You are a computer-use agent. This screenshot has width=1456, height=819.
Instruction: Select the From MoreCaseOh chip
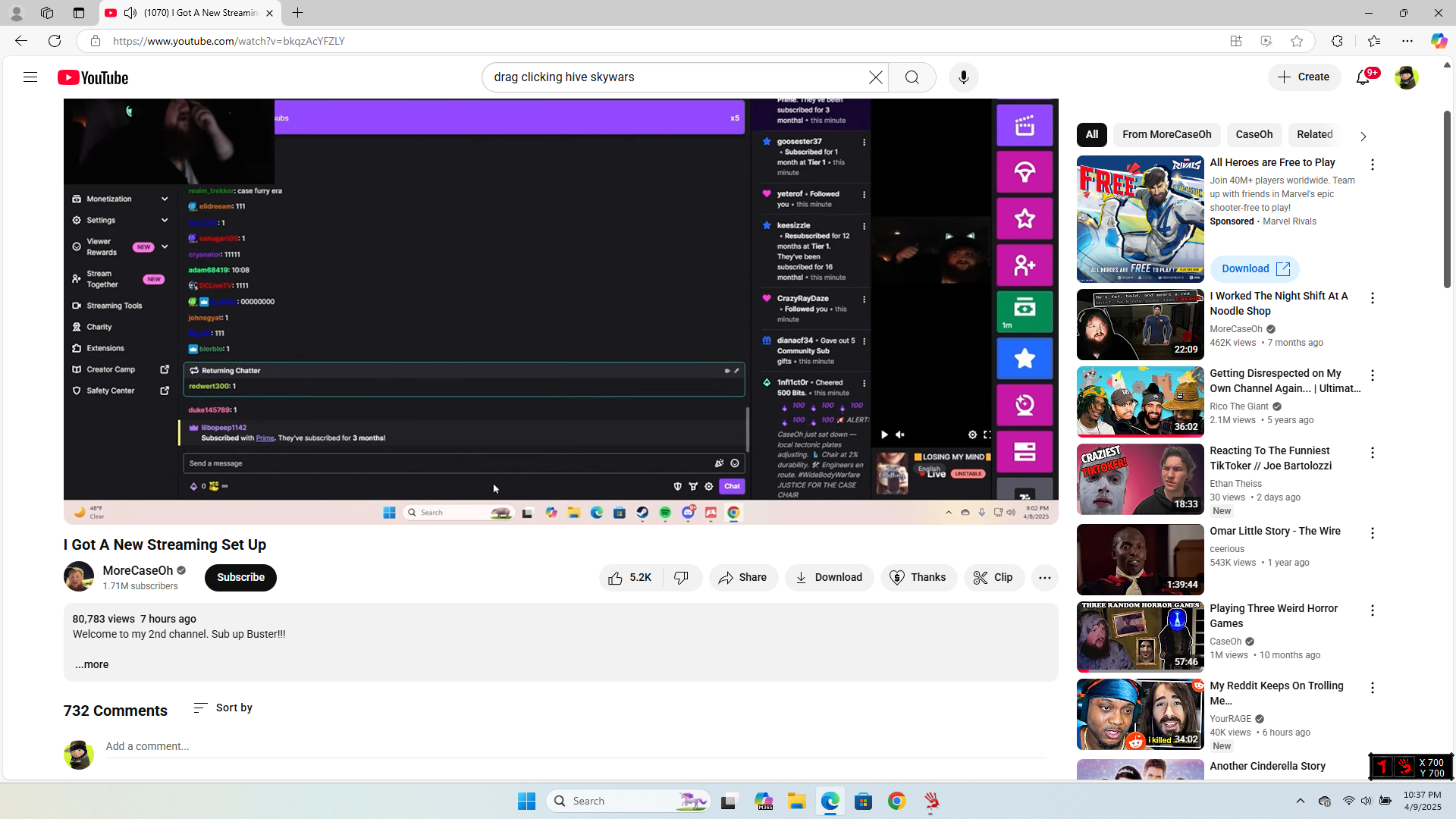(1167, 135)
